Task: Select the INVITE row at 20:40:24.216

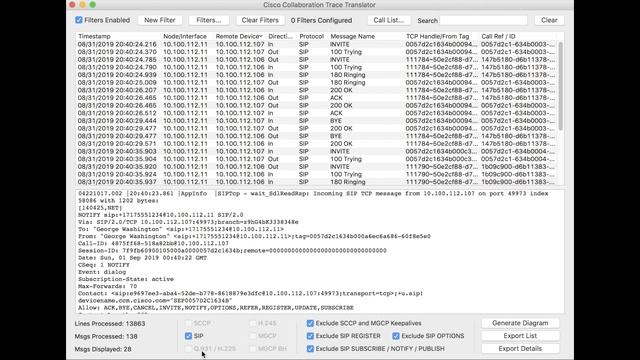Action: (316, 44)
